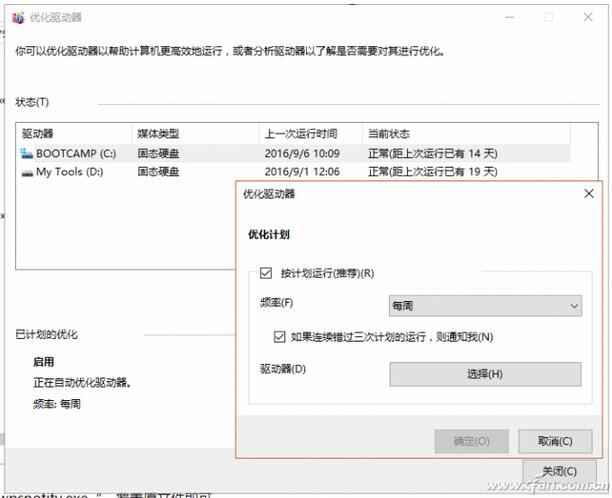Image resolution: width=612 pixels, height=498 pixels.
Task: Click the 频率: 每周 text in main window
Action: 57,404
